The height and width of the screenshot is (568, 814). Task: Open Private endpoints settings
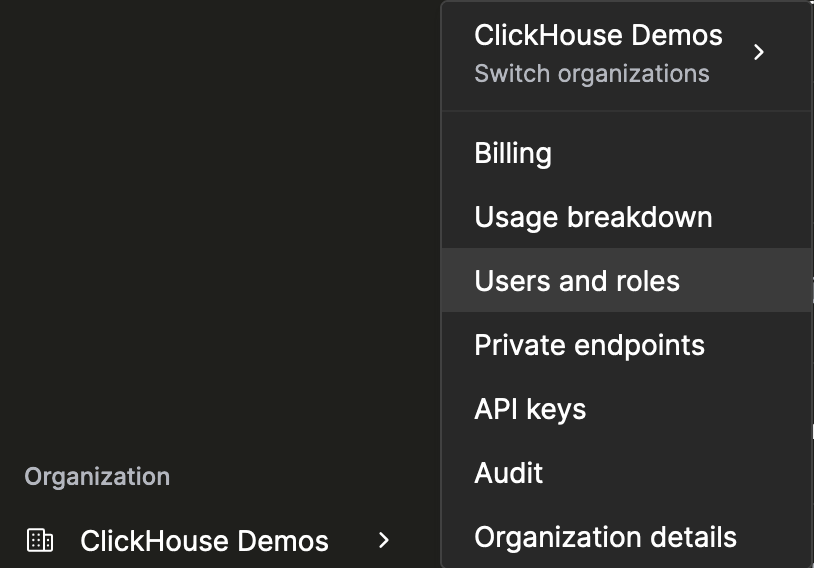589,345
